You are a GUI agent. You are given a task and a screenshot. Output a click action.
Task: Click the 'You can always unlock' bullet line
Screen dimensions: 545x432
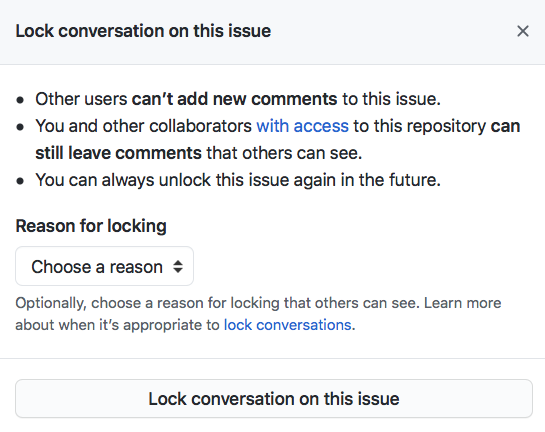point(238,180)
